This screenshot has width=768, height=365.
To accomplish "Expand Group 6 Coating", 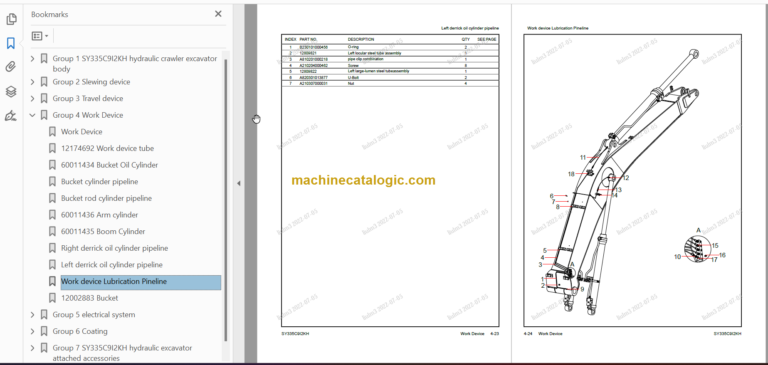I will 32,331.
